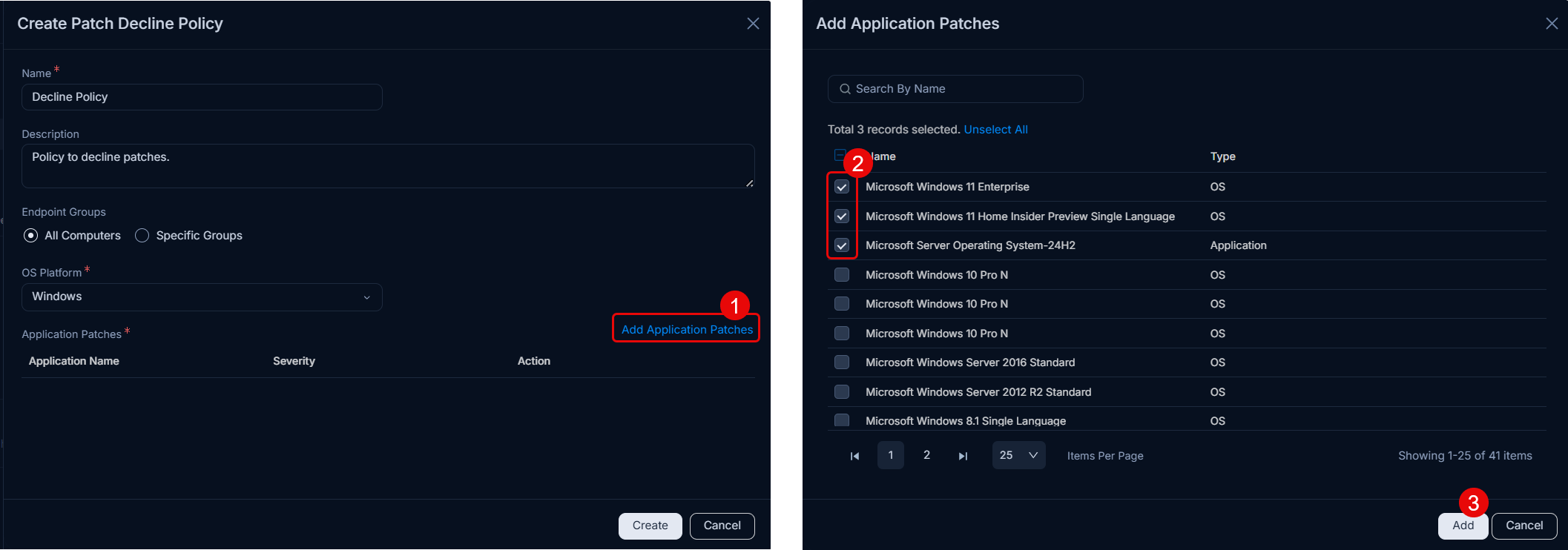Click Unselect All link

(x=995, y=130)
